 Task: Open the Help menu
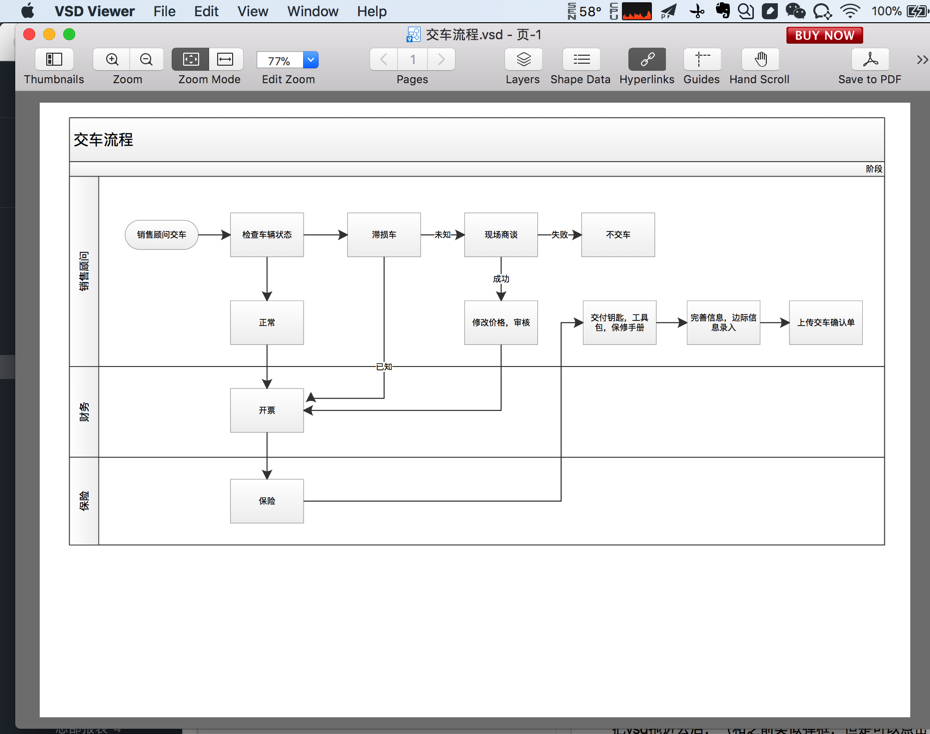coord(372,11)
